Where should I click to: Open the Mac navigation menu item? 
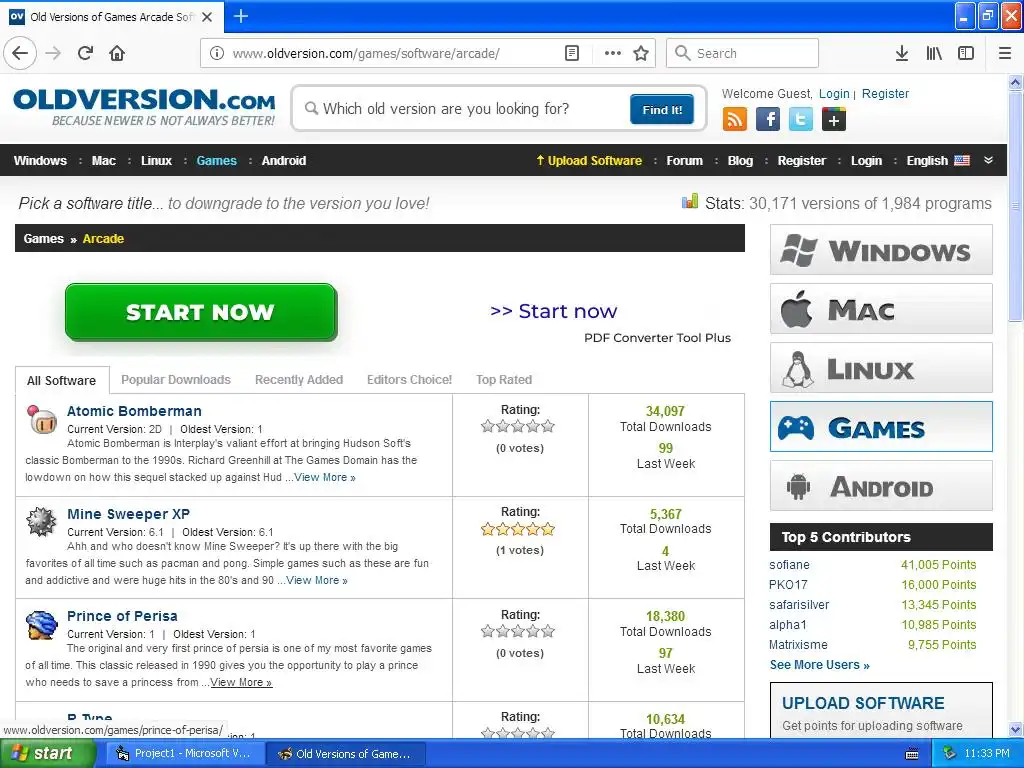[103, 161]
